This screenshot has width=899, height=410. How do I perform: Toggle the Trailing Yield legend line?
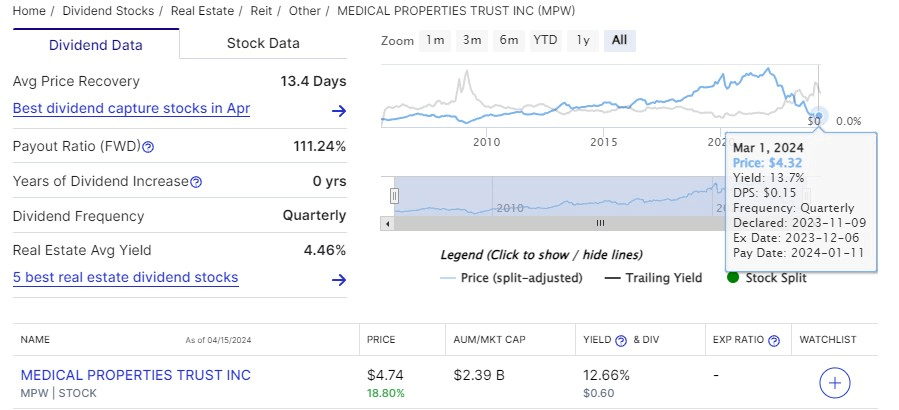pyautogui.click(x=654, y=278)
